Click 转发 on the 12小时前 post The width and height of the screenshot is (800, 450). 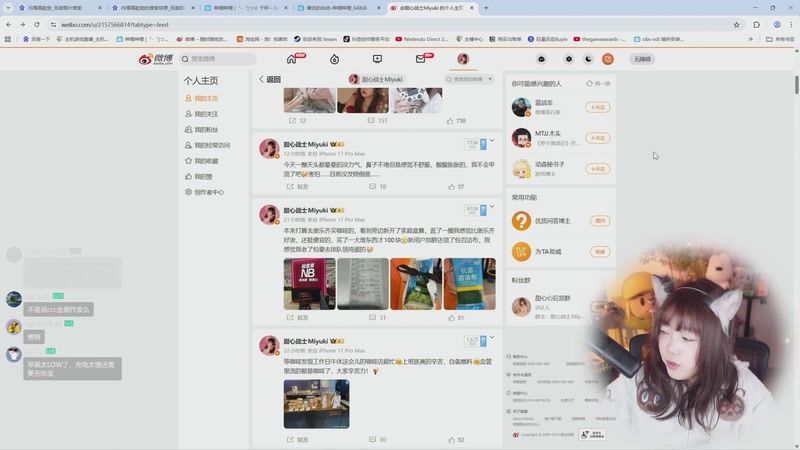[298, 187]
